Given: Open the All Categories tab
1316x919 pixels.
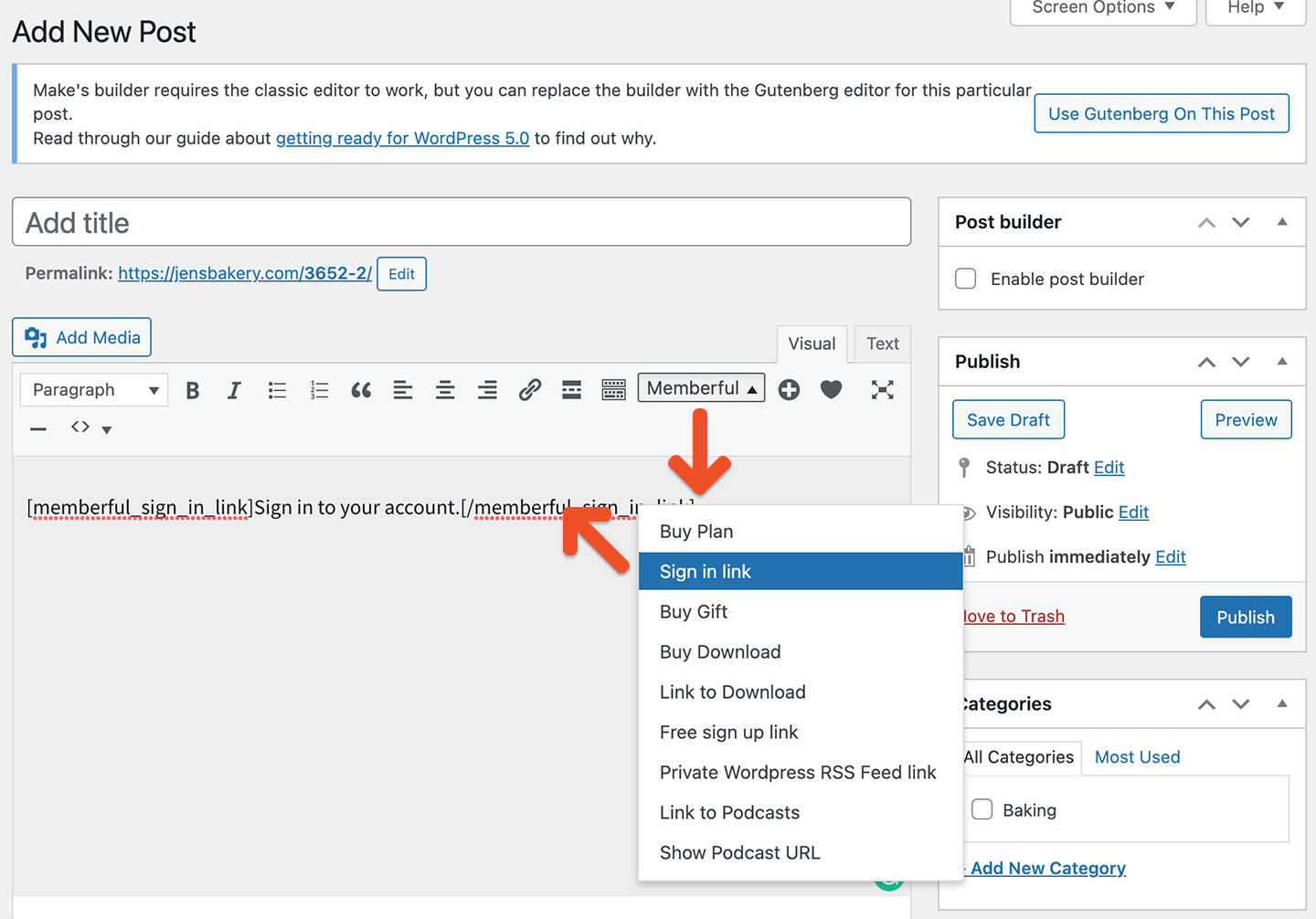Looking at the screenshot, I should [1019, 757].
